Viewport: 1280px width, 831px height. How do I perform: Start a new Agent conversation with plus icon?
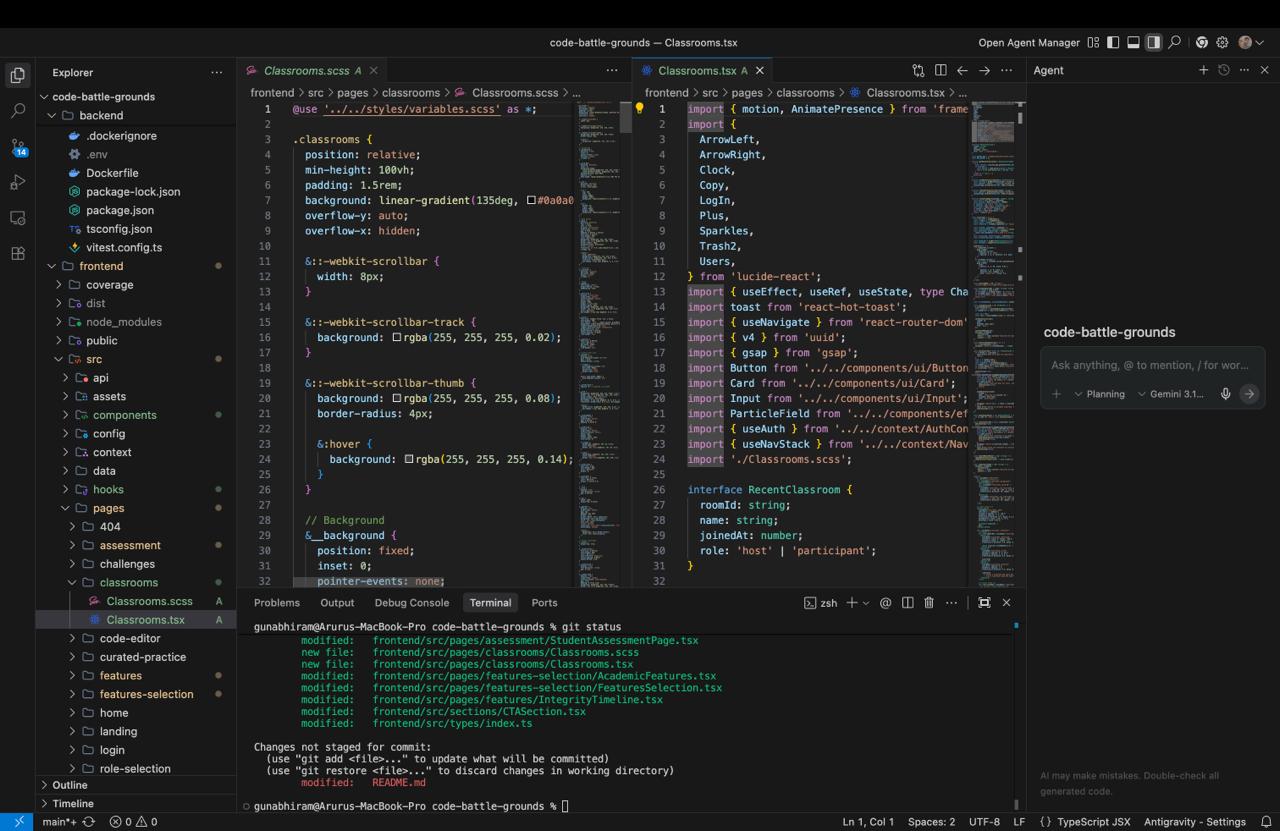coord(1203,70)
